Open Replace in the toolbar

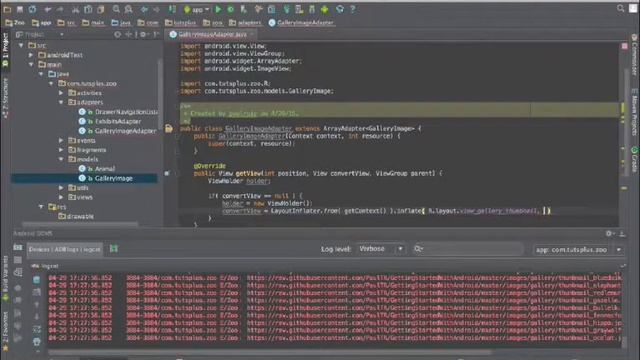point(129,9)
